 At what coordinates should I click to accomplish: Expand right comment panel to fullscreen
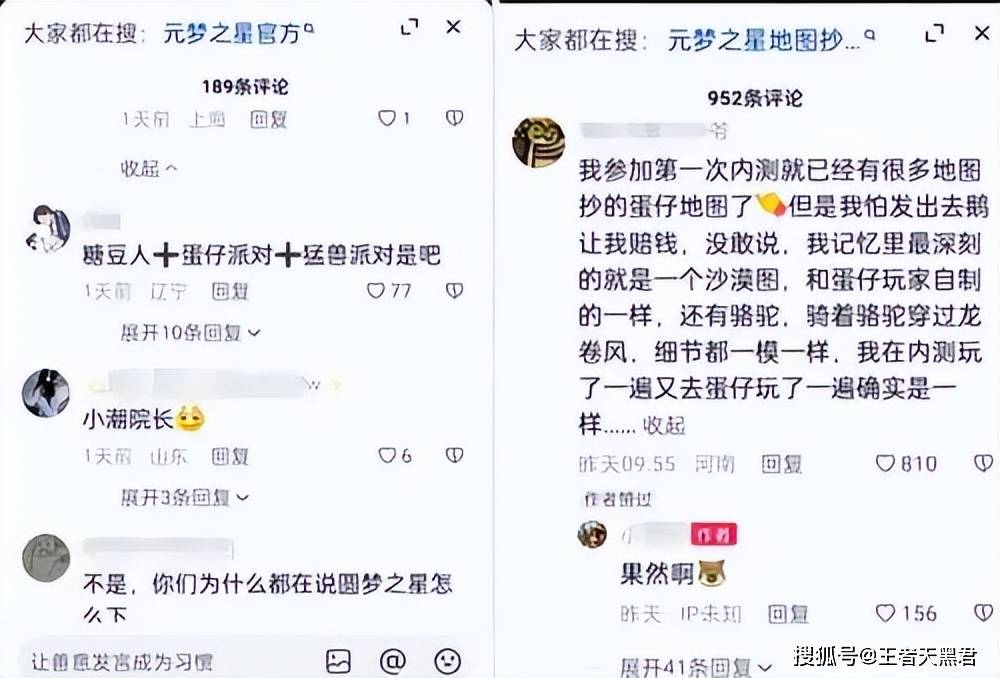pos(934,33)
